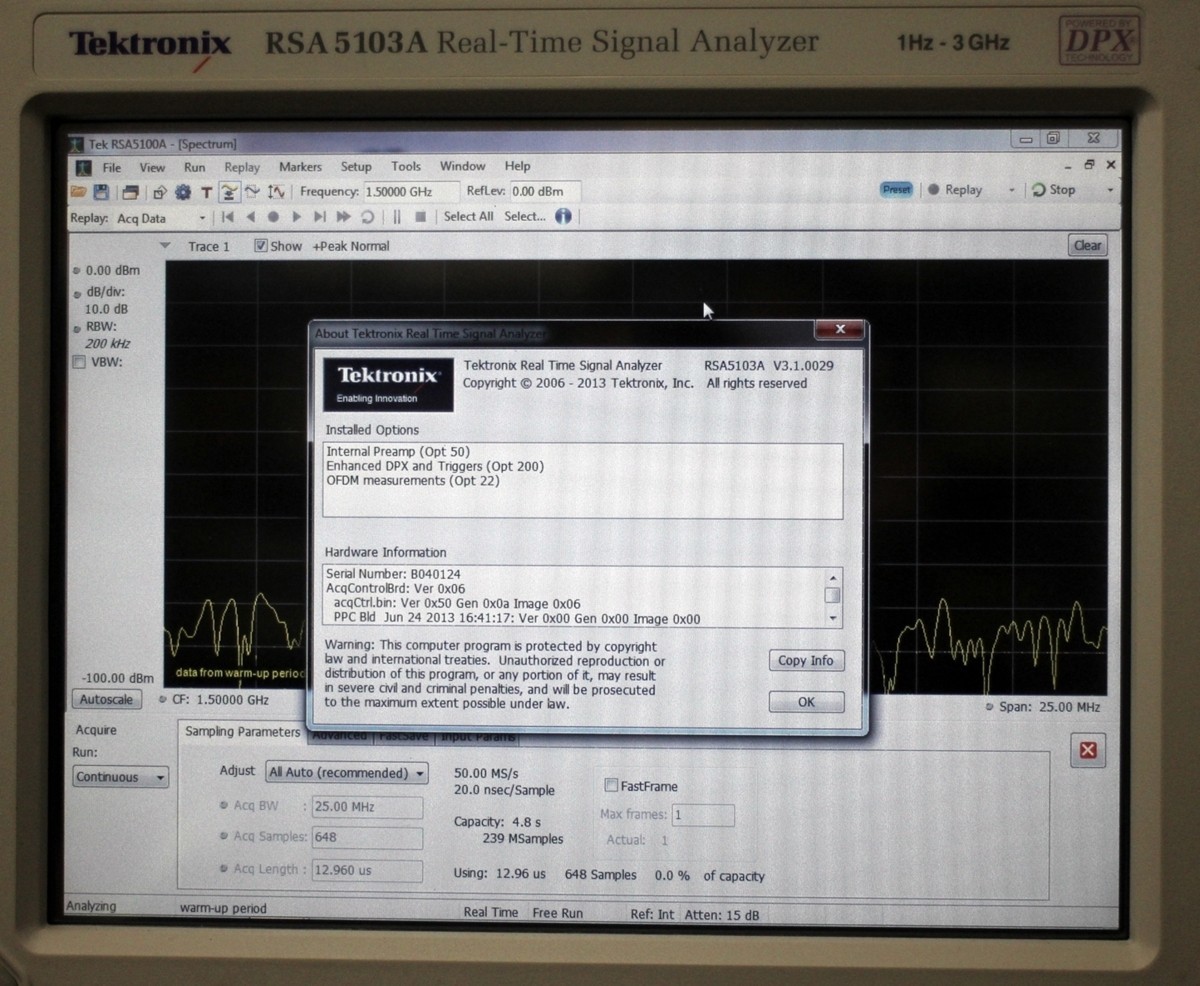Open the Run mode Continuous dropdown
The image size is (1200, 986).
pos(120,777)
